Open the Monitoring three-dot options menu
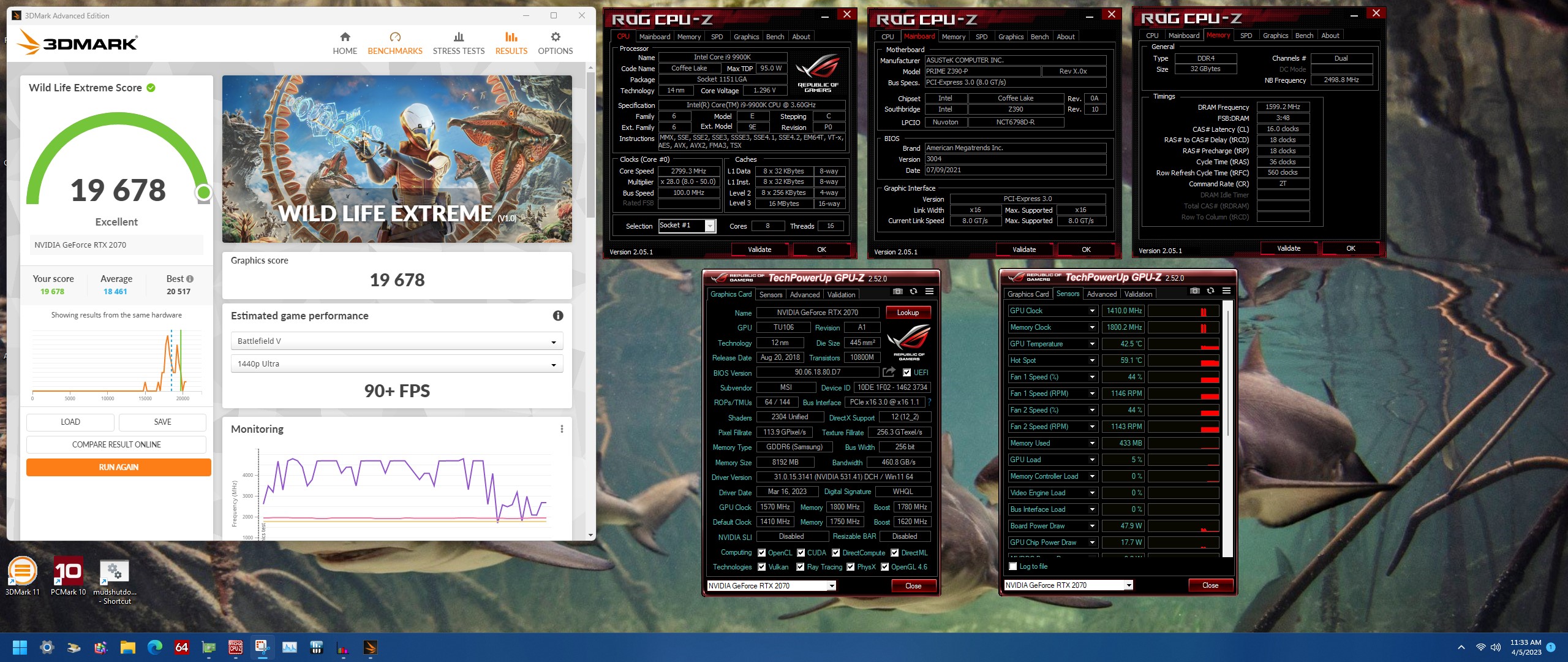 pos(562,429)
